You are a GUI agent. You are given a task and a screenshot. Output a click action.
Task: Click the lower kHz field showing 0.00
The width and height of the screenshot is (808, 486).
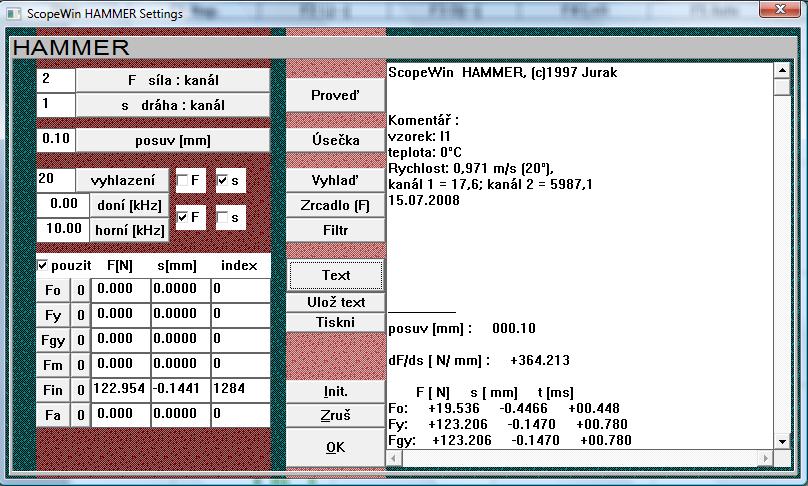(x=63, y=205)
